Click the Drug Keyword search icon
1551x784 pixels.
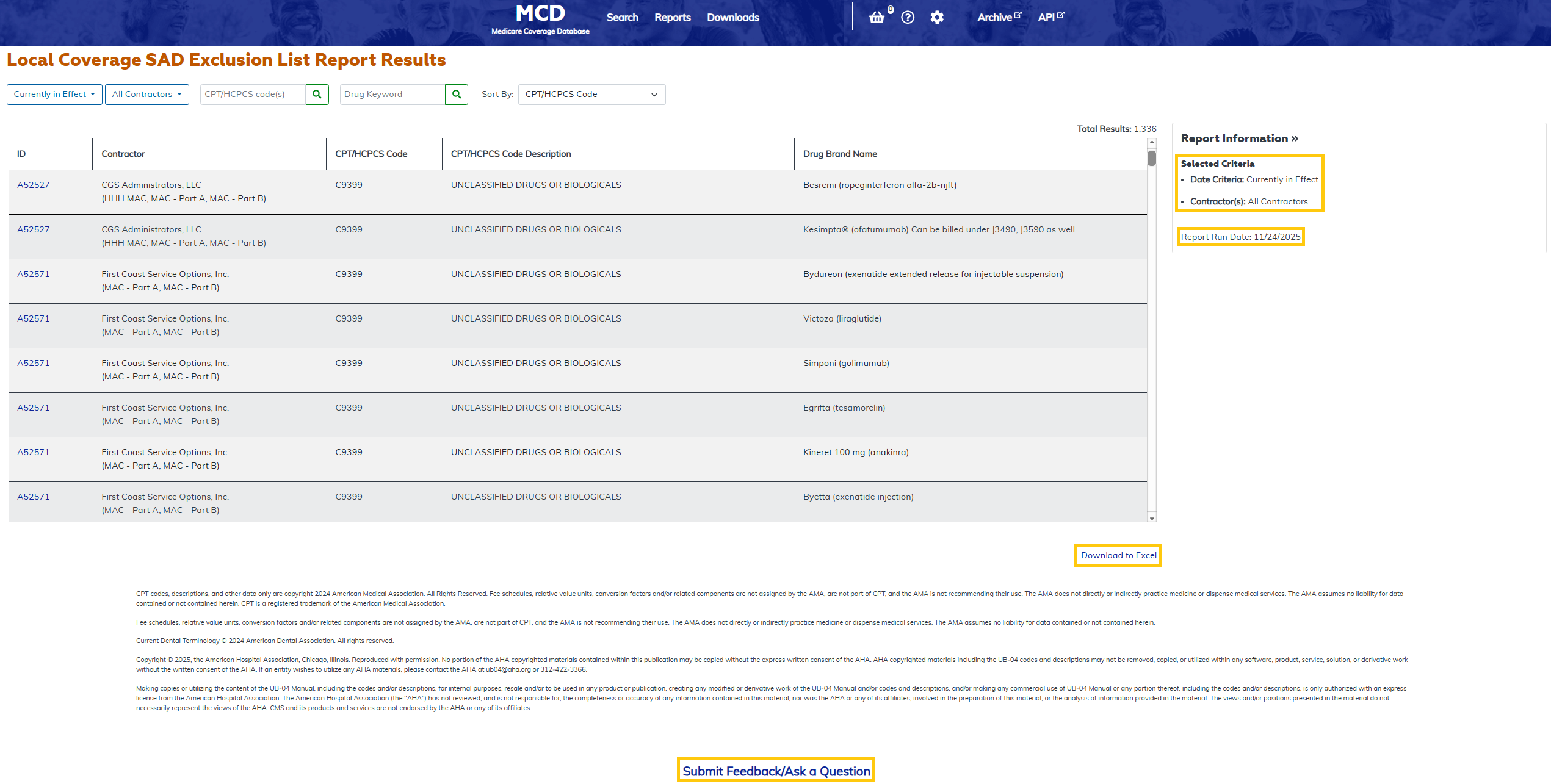[456, 94]
